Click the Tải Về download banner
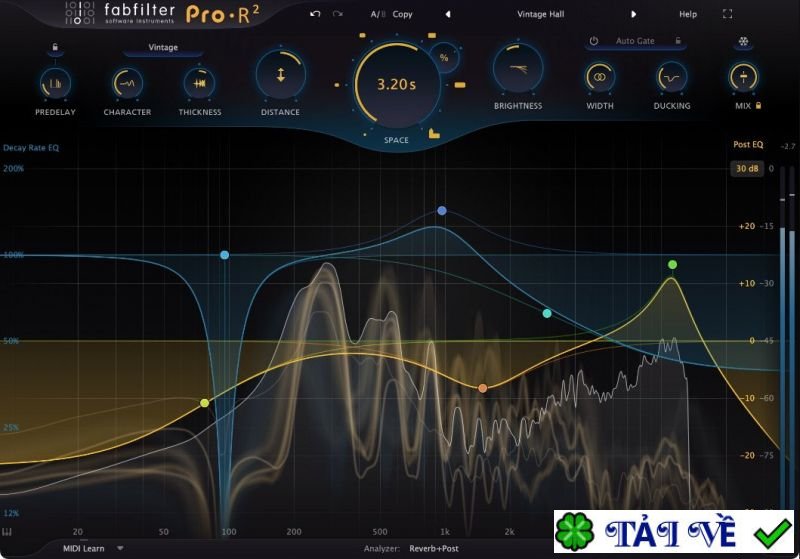Viewport: 800px width, 559px height. [673, 531]
